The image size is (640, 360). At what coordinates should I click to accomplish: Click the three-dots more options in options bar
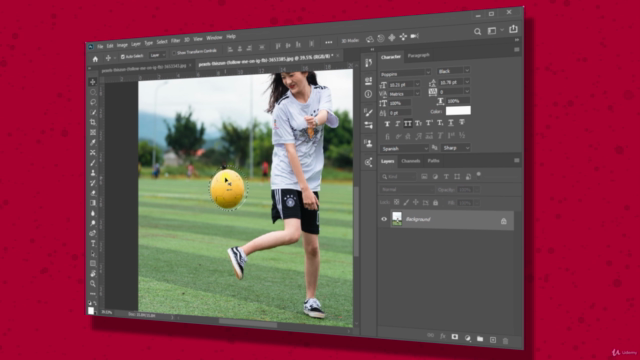pos(329,42)
